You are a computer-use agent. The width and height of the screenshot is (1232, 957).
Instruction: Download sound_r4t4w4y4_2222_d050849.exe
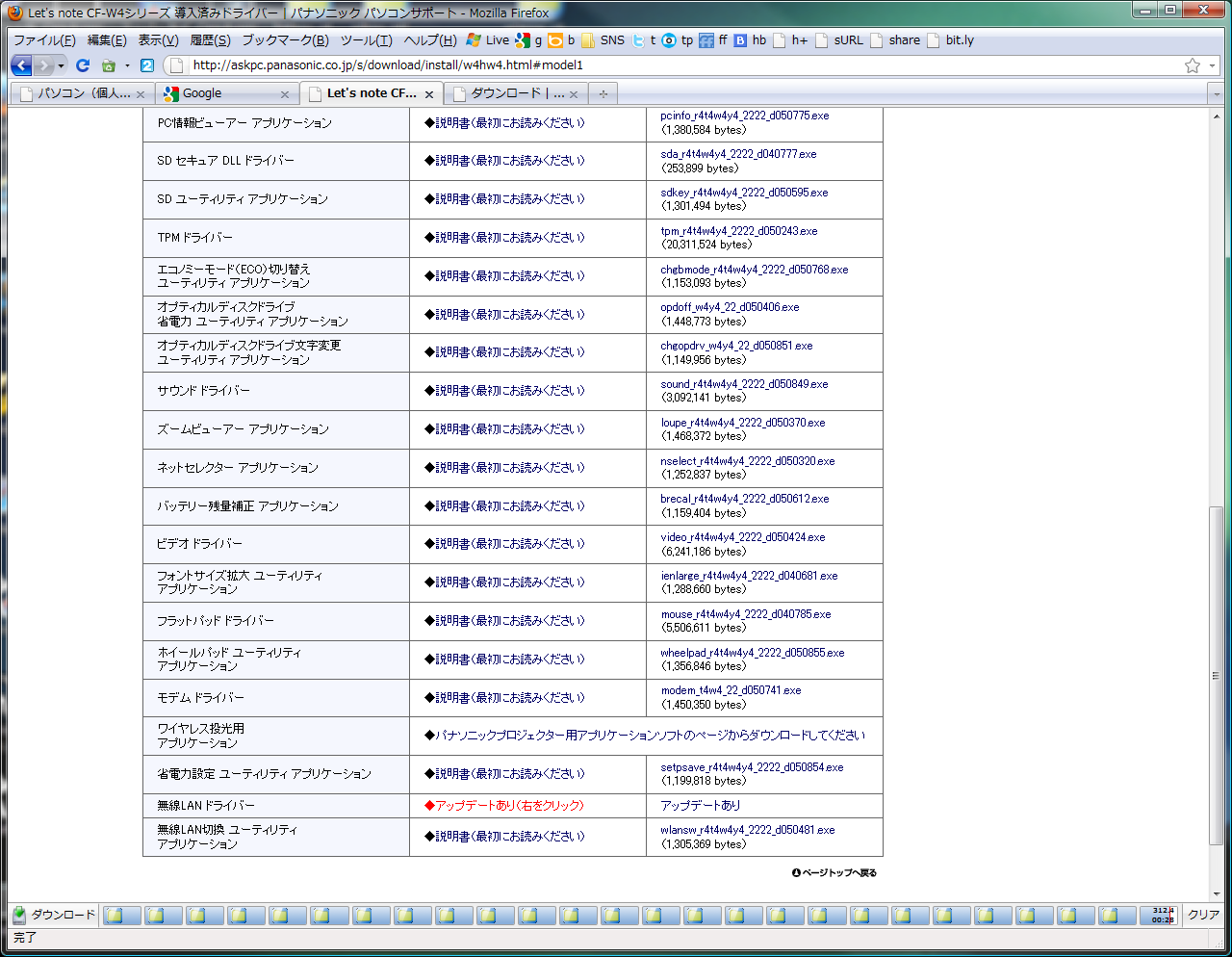click(744, 384)
